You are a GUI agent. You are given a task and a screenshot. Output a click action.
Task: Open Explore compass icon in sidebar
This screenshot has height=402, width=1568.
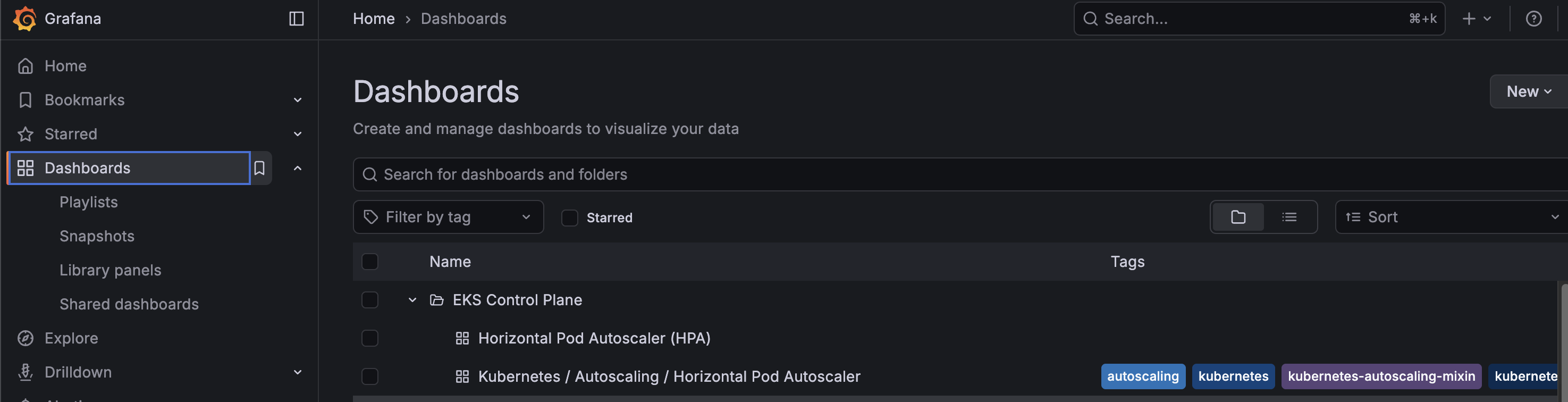(26, 338)
